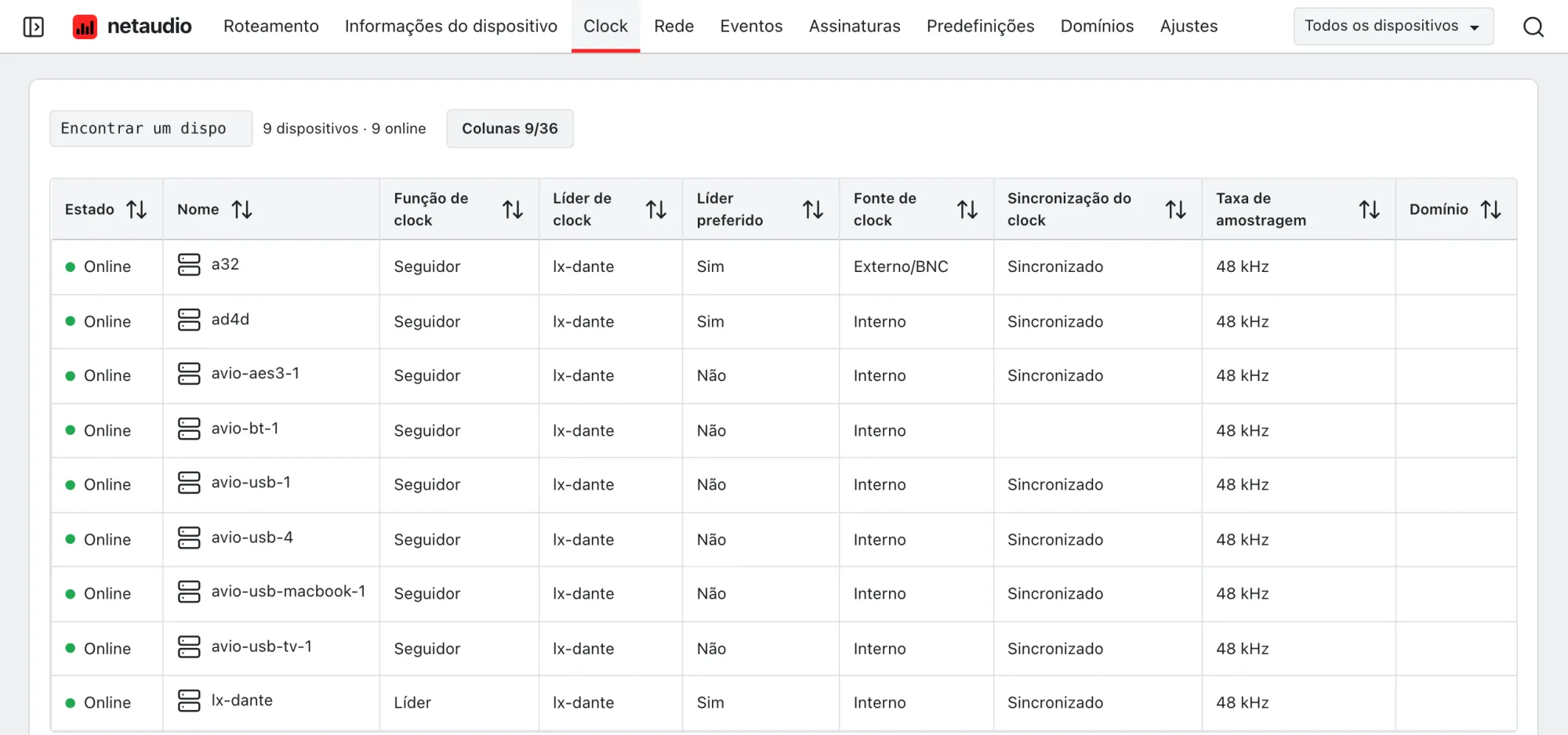Select device name avio-usb-macbook-1
1568x735 pixels.
pos(289,592)
